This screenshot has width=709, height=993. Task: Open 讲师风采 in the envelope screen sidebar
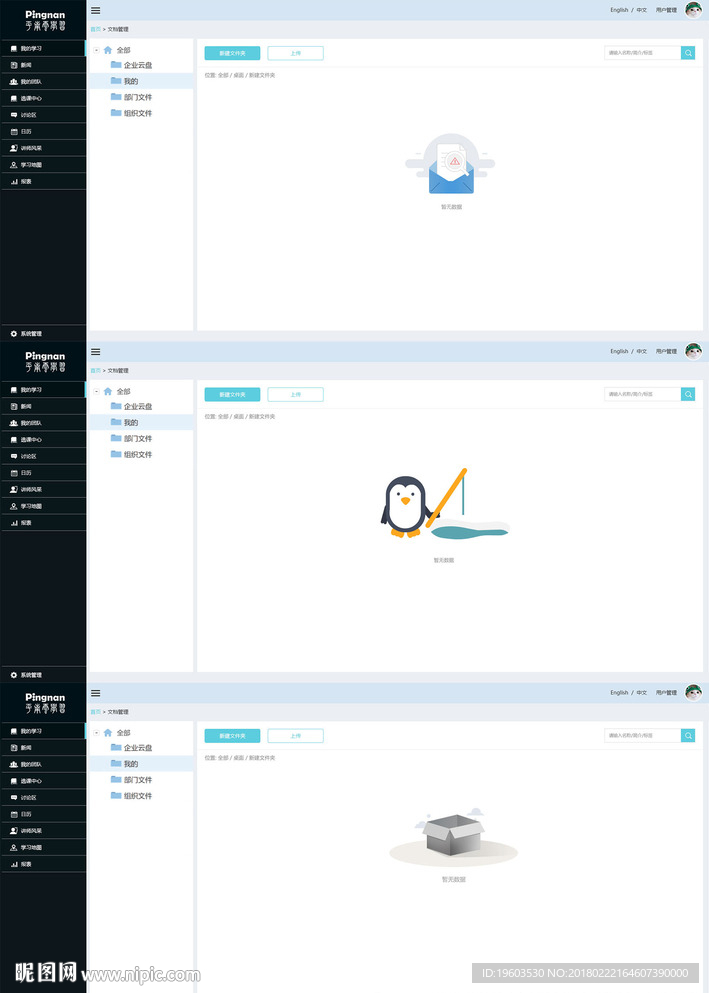[x=42, y=148]
